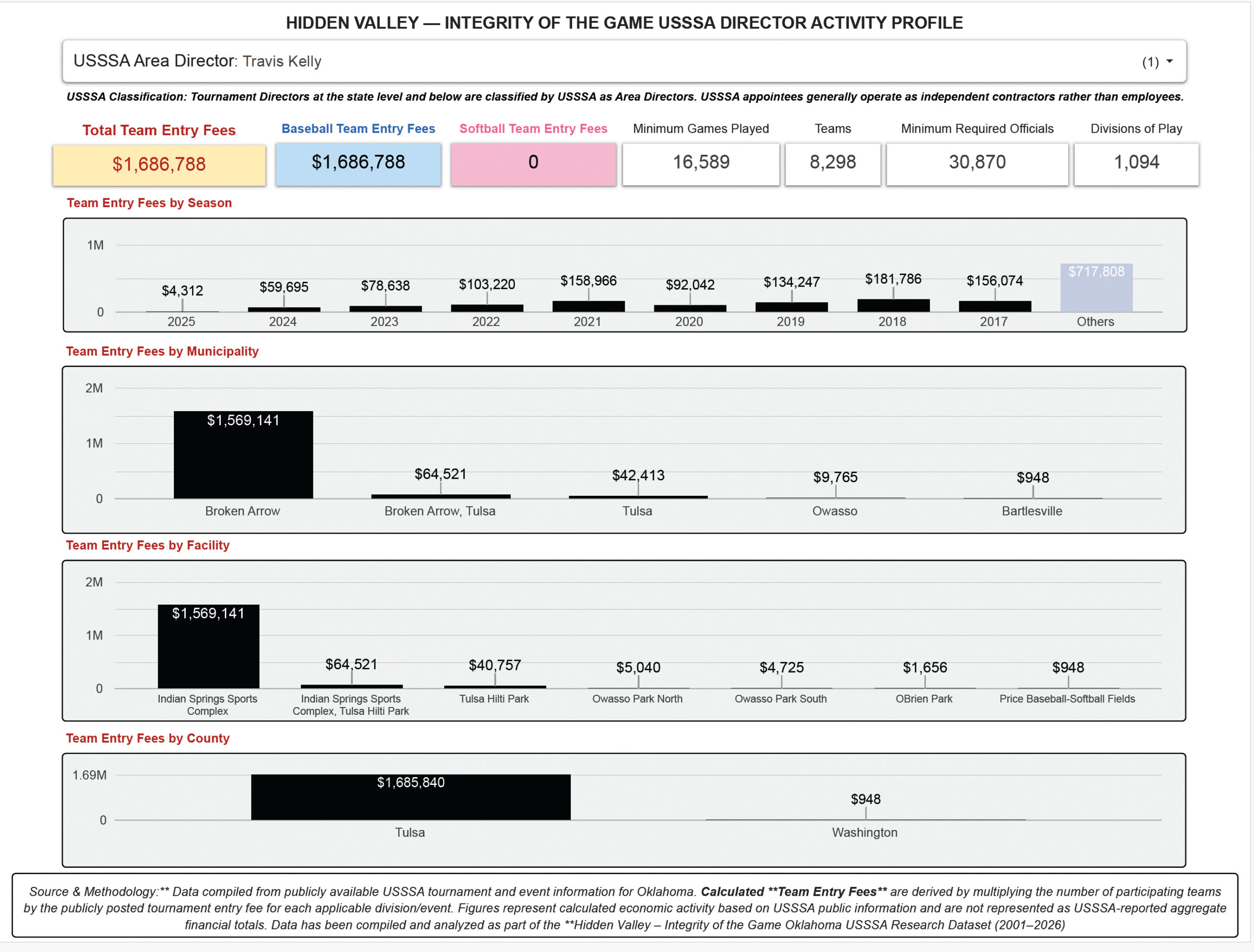1254x952 pixels.
Task: Click the $9,765 data label for Owasso
Action: (x=836, y=477)
